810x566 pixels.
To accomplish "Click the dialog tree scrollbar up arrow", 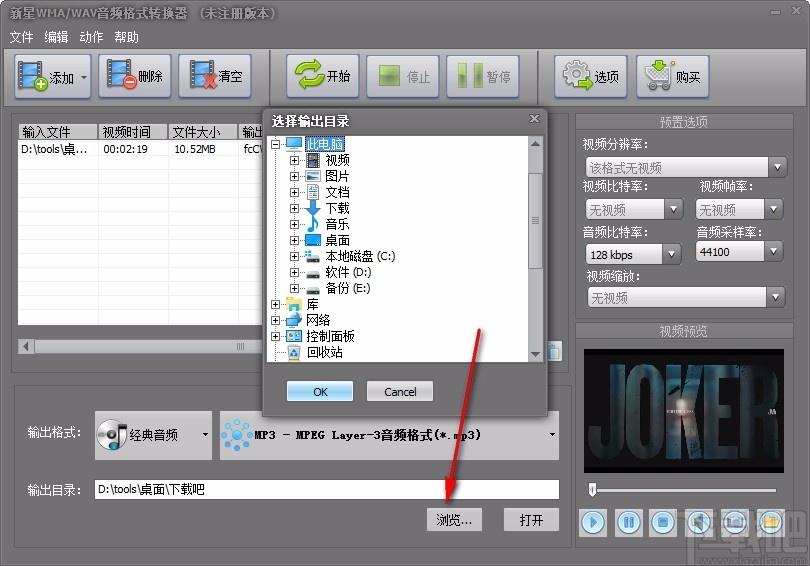I will [x=536, y=144].
